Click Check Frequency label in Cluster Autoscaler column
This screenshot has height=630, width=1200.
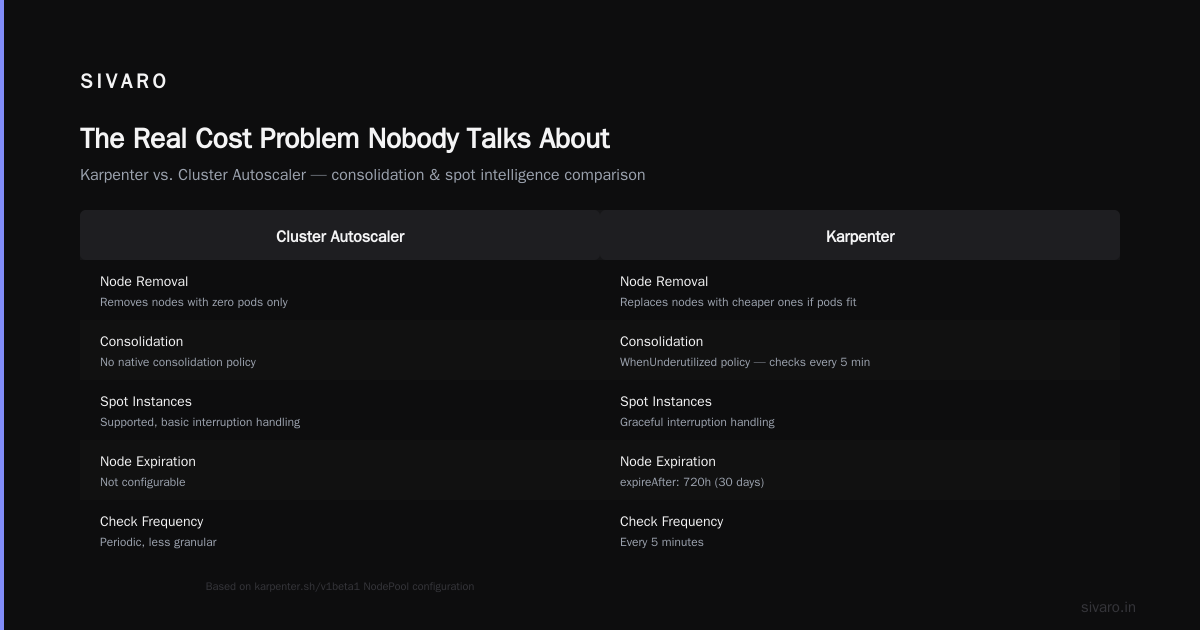click(152, 522)
